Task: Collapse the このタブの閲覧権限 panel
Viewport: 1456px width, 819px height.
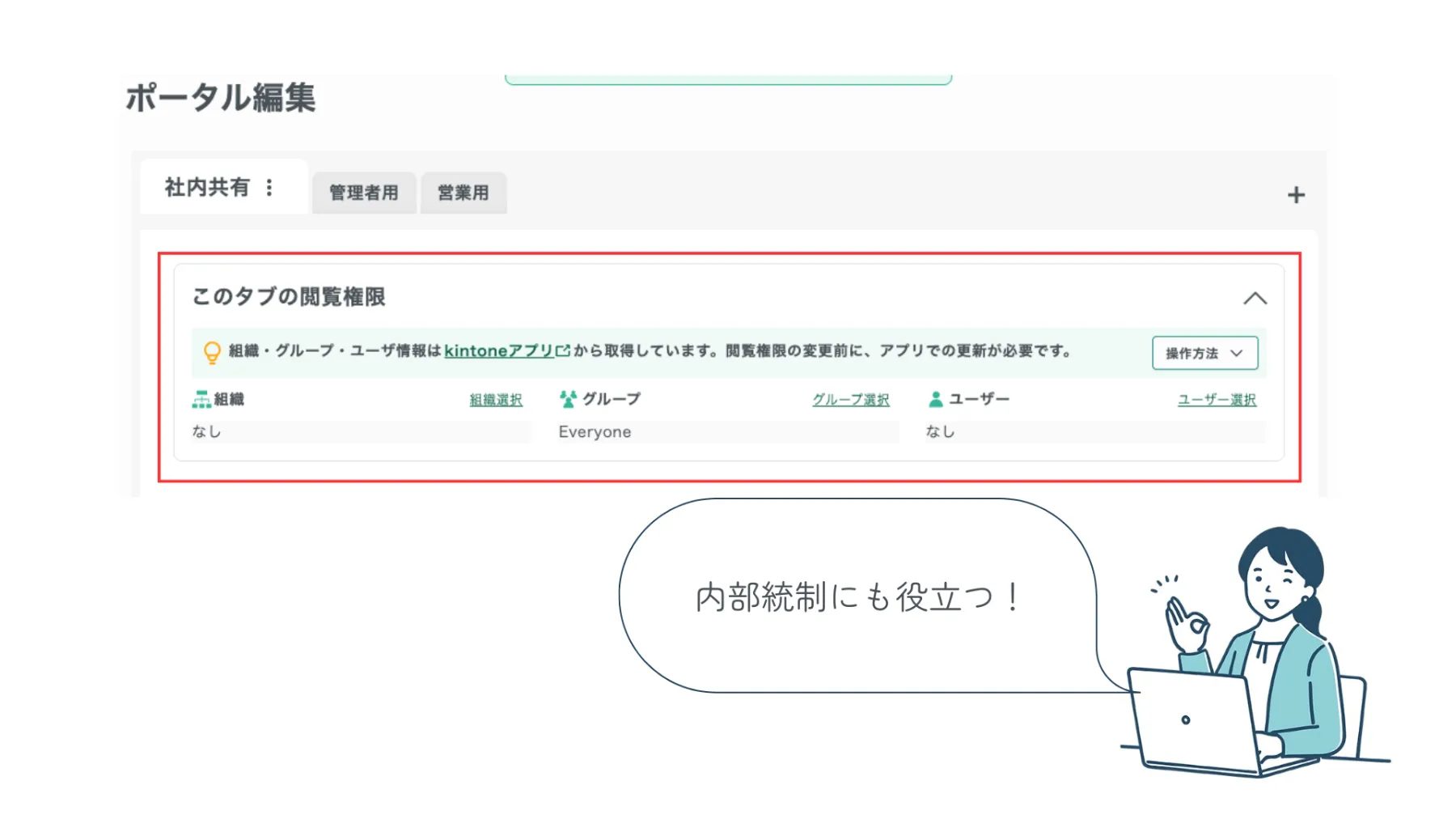Action: pyautogui.click(x=1255, y=299)
